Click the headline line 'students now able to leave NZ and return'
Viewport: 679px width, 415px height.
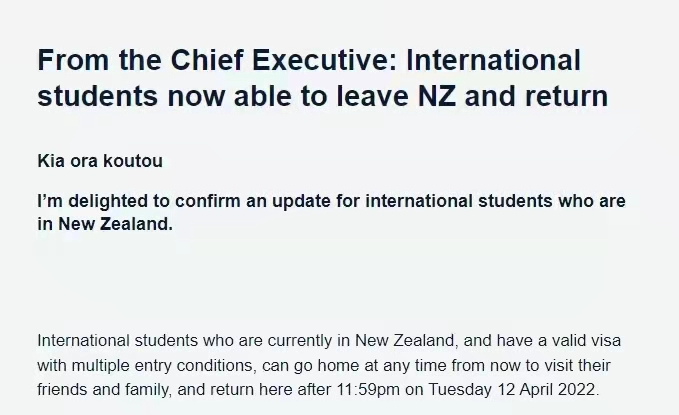pyautogui.click(x=323, y=98)
